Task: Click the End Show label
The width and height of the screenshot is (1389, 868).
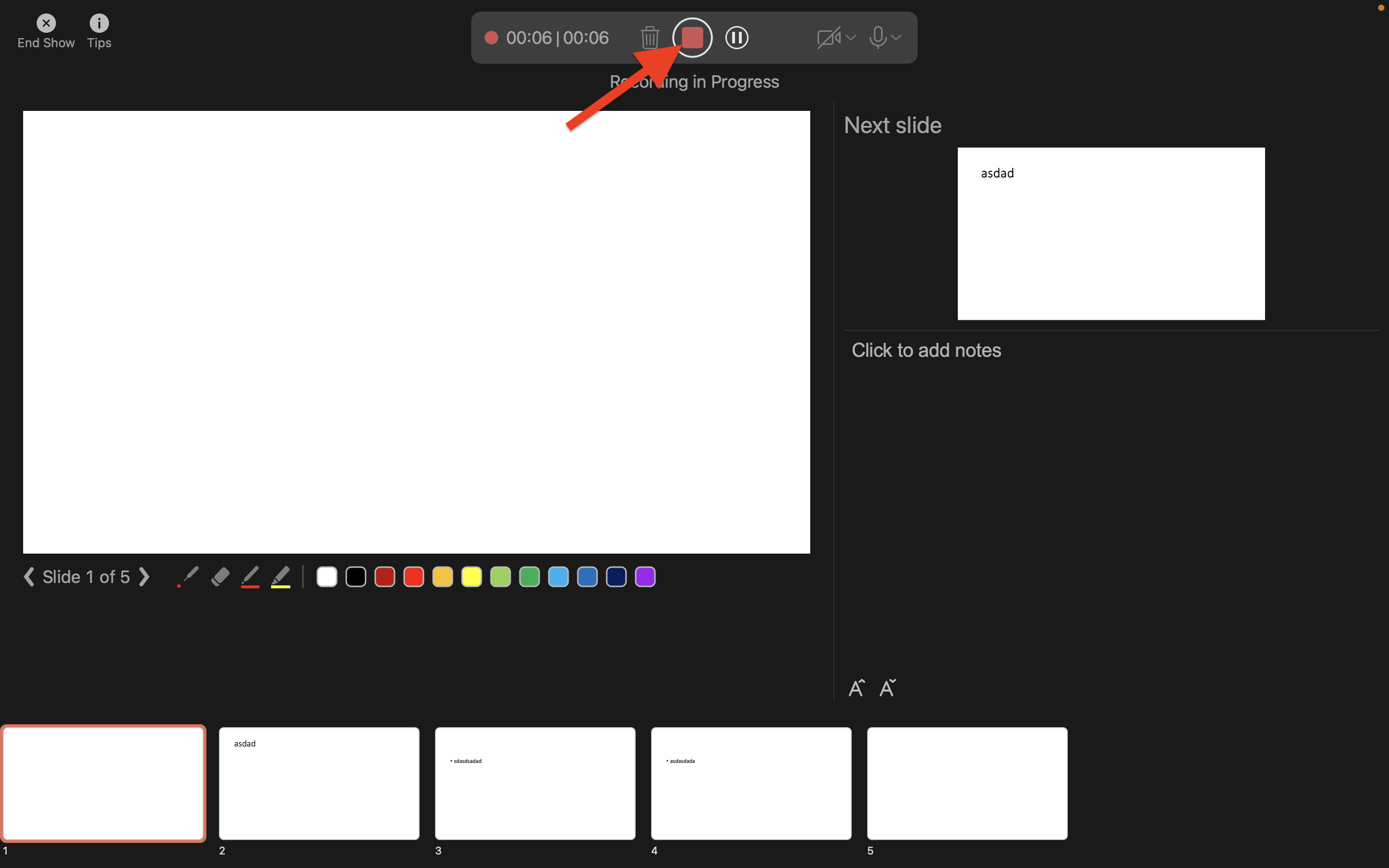Action: (46, 43)
